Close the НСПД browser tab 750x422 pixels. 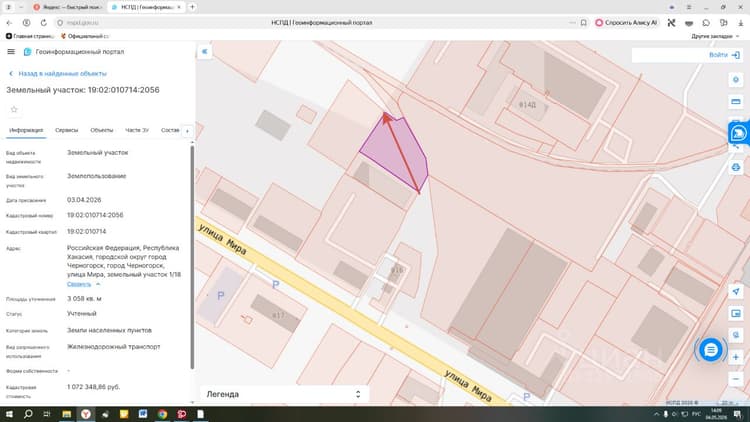tap(179, 7)
